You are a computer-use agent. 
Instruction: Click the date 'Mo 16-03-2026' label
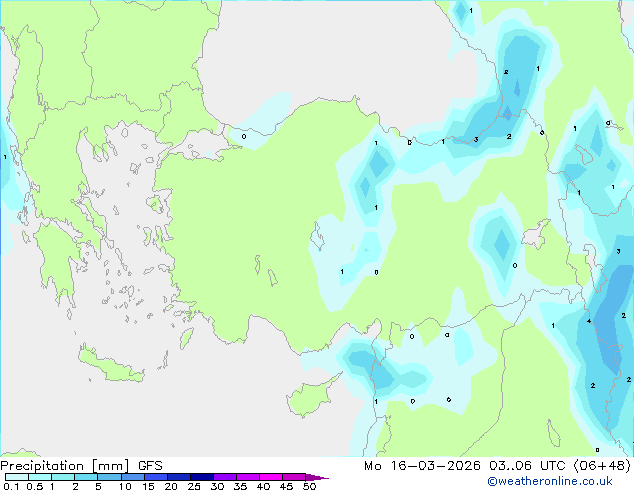coord(422,466)
